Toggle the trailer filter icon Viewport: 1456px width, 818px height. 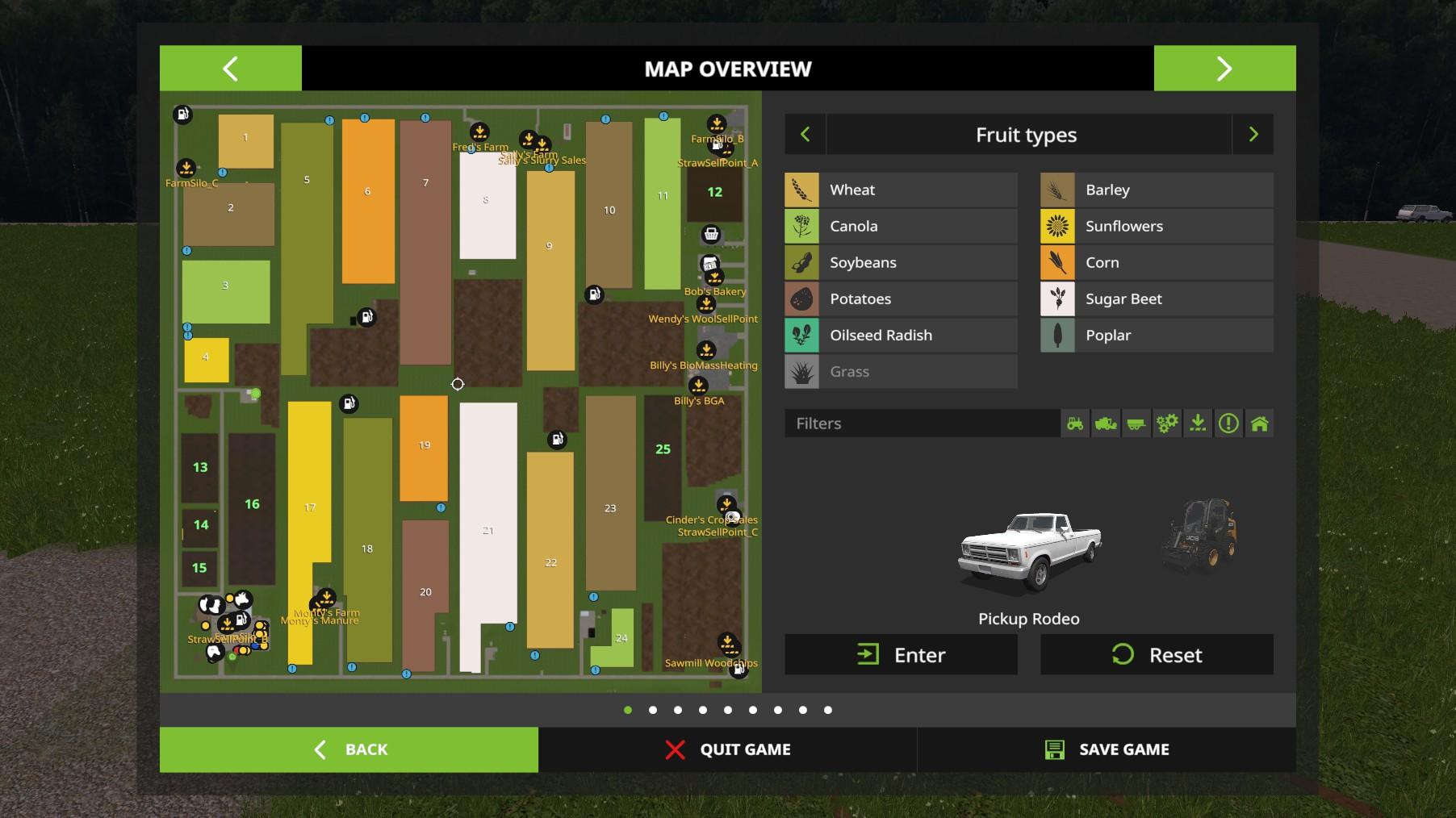click(x=1136, y=424)
